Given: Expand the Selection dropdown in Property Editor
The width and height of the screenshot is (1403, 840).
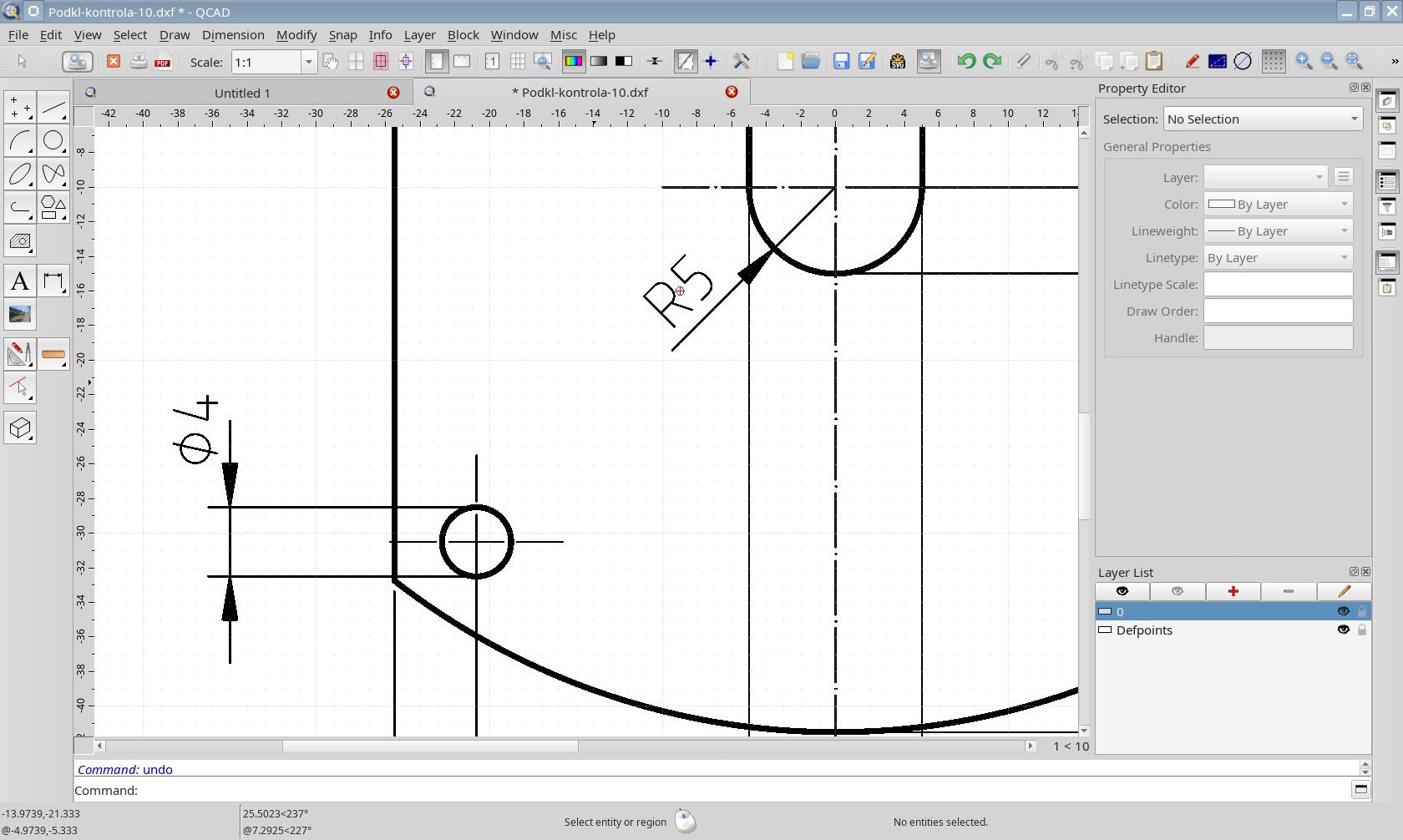Looking at the screenshot, I should pos(1263,119).
